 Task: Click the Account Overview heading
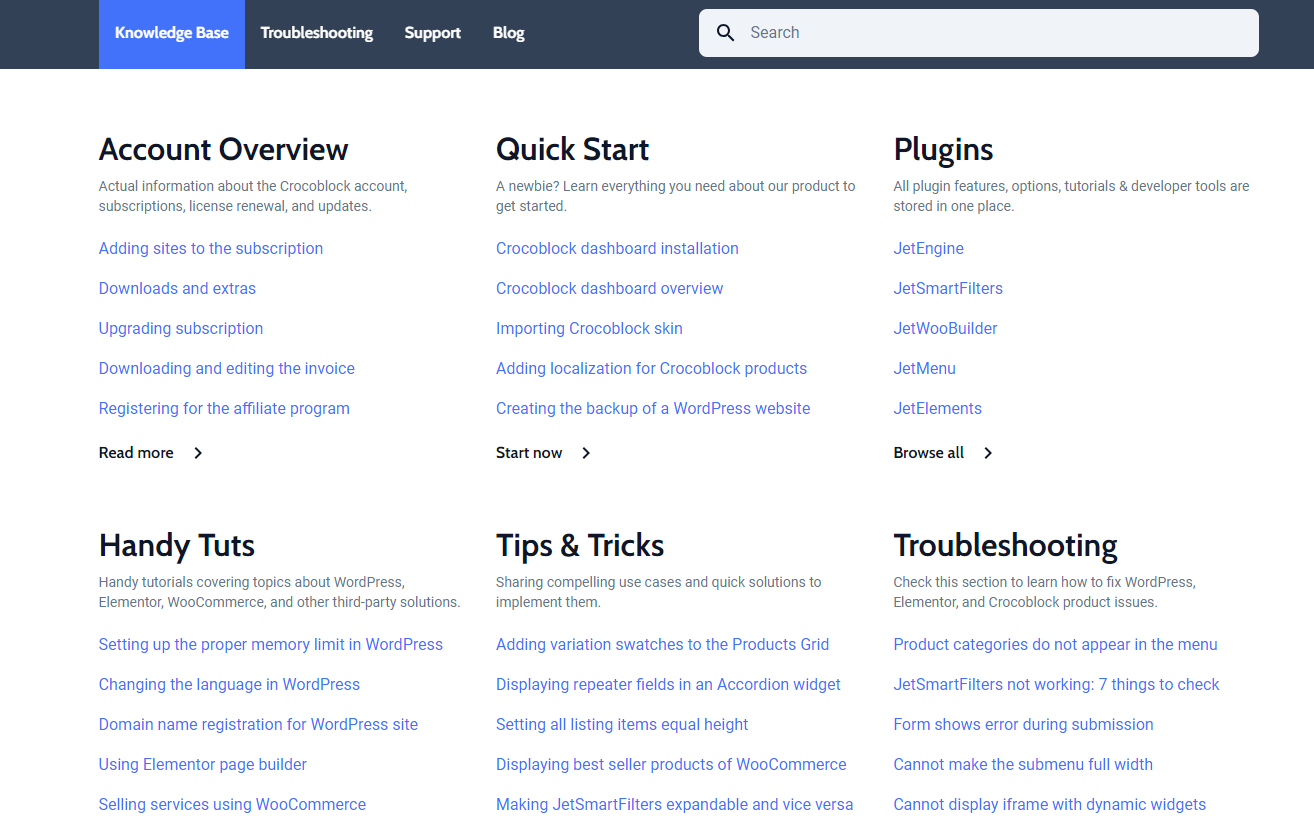[x=224, y=149]
